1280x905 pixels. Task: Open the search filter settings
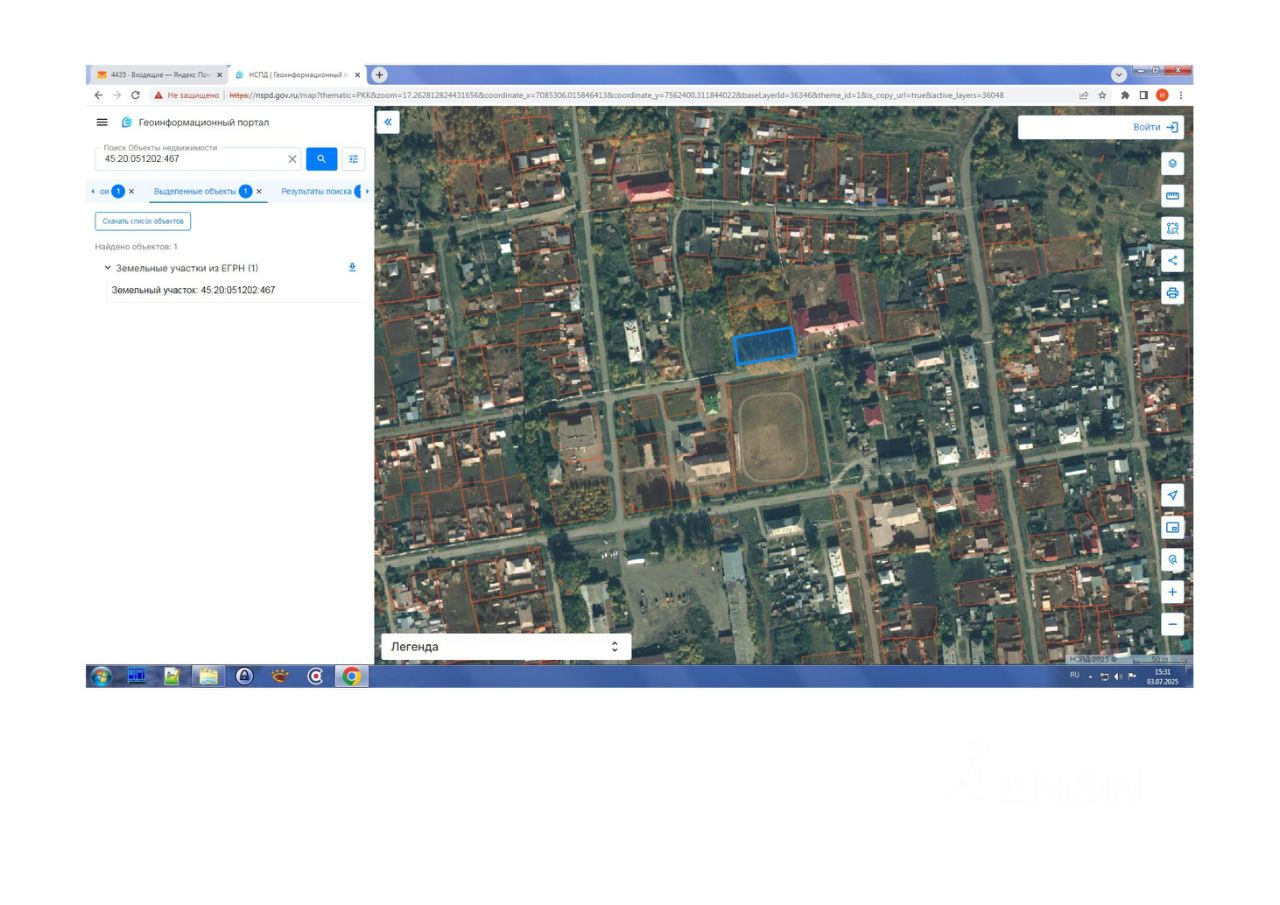[353, 159]
